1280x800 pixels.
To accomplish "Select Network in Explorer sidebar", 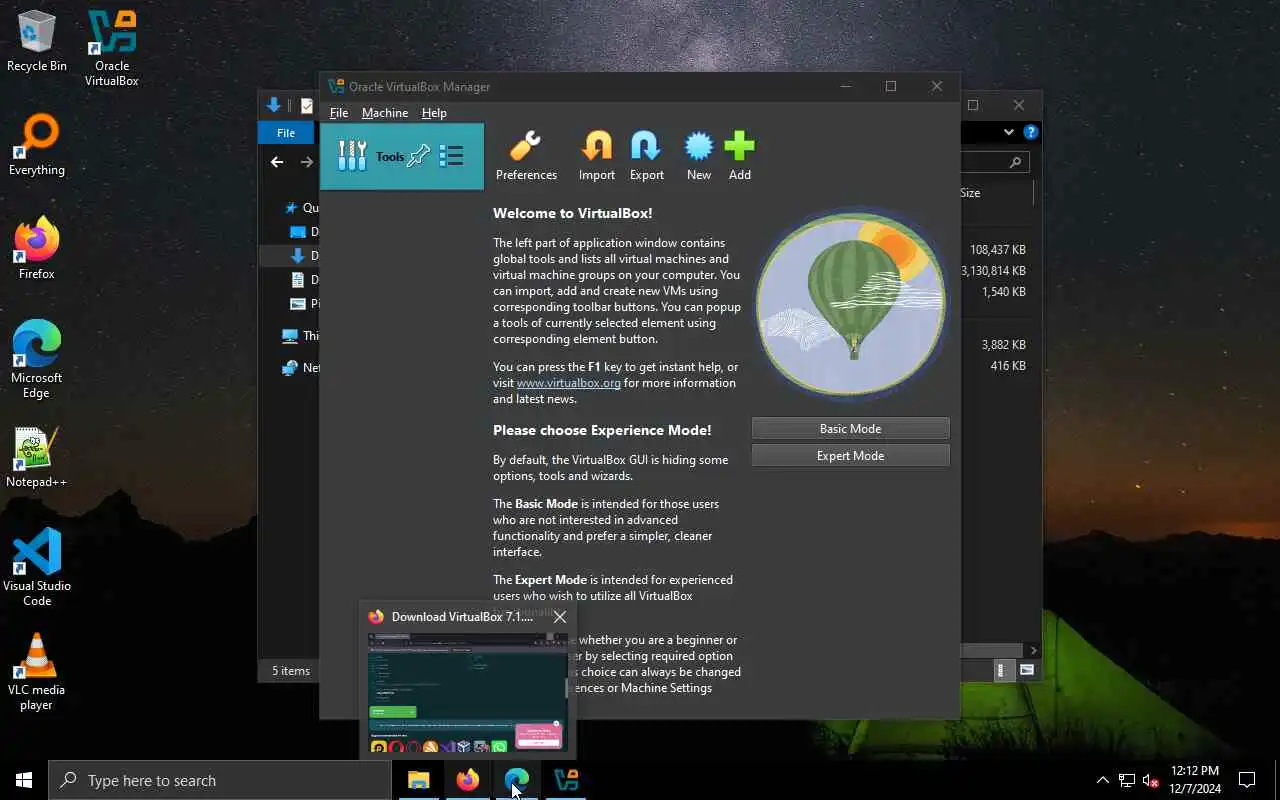I will 300,368.
